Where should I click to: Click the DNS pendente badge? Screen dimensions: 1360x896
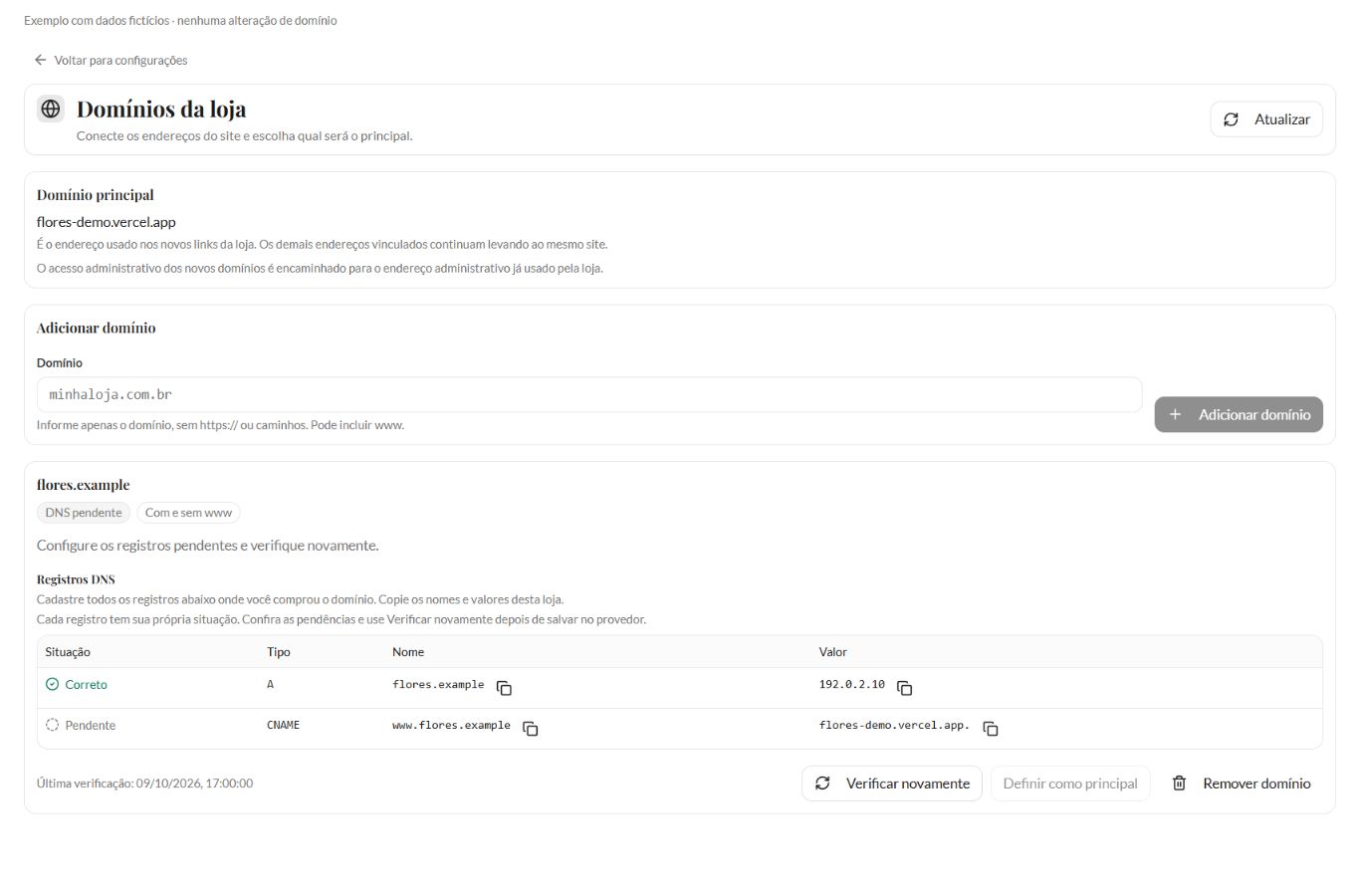point(84,513)
